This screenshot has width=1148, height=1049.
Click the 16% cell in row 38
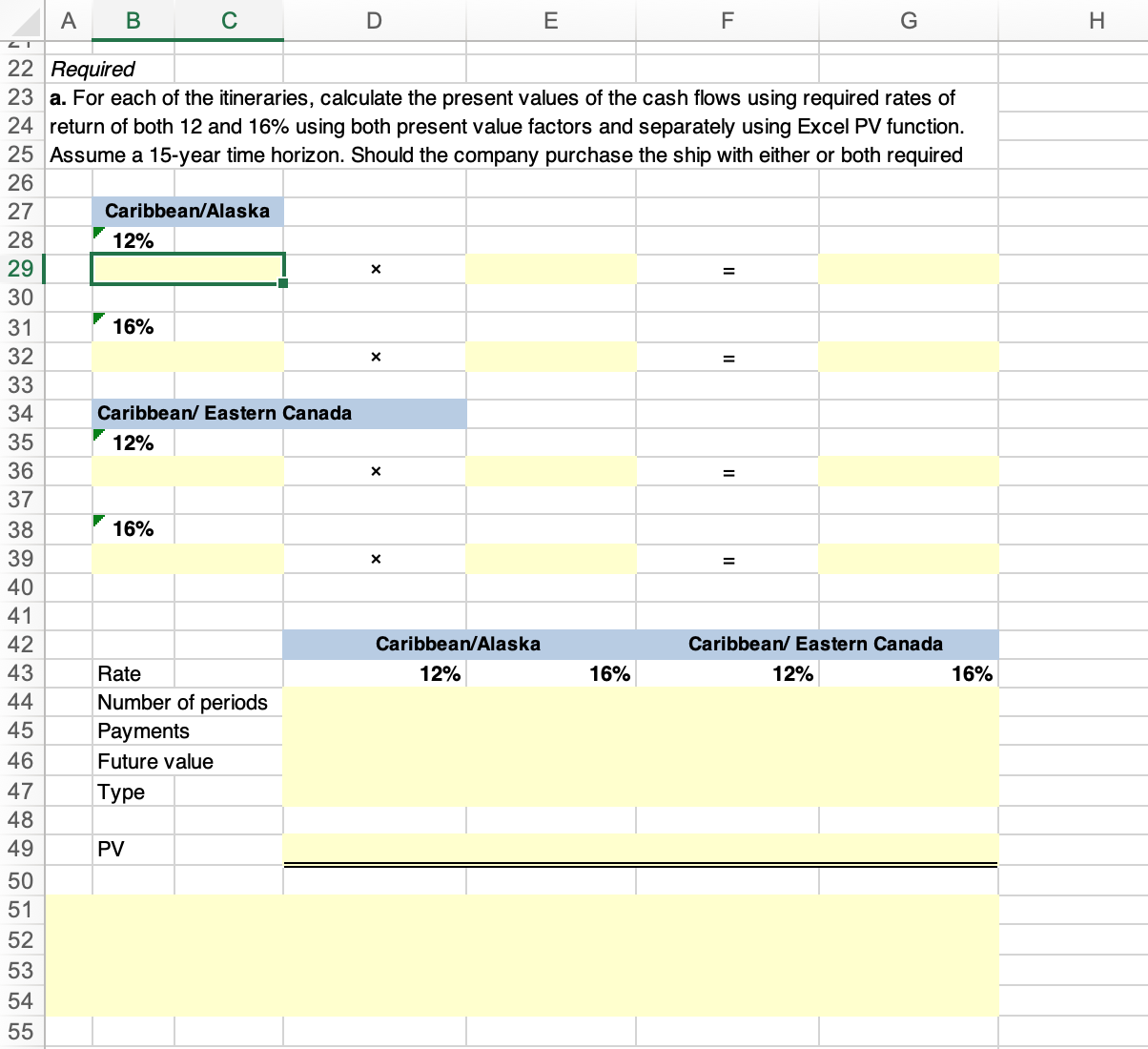133,529
